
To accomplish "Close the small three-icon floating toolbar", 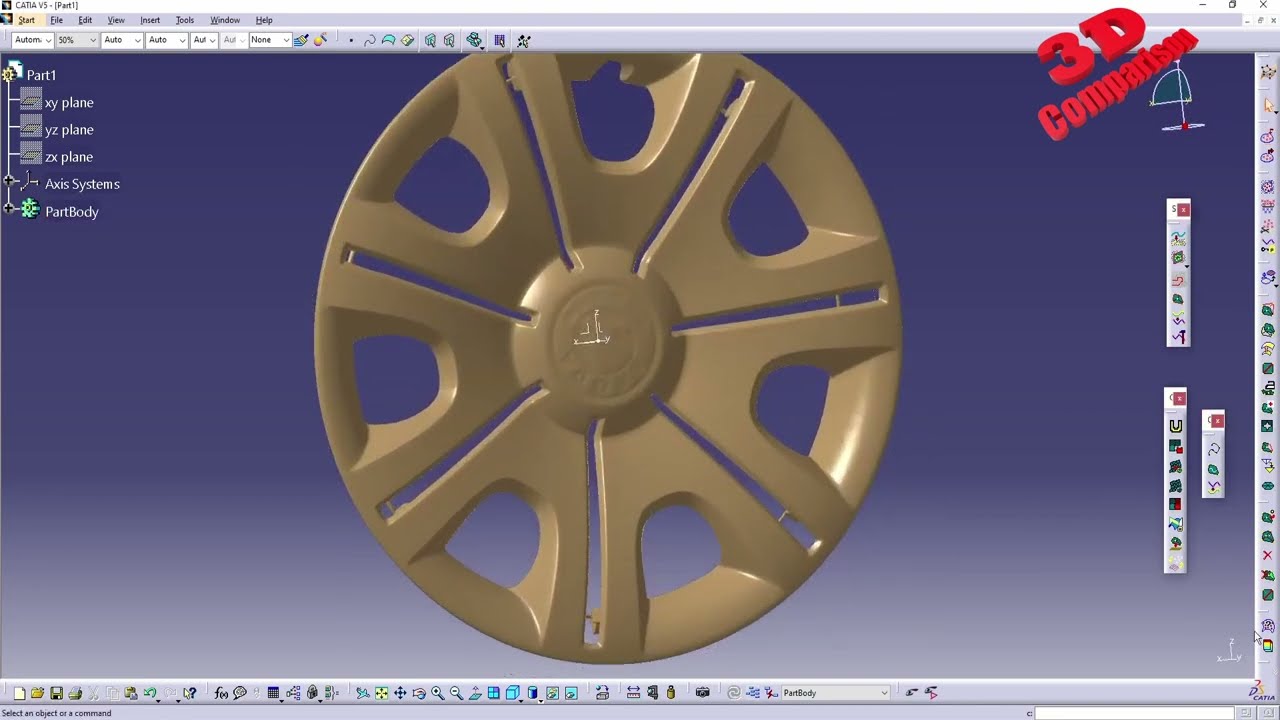I will tap(1218, 421).
